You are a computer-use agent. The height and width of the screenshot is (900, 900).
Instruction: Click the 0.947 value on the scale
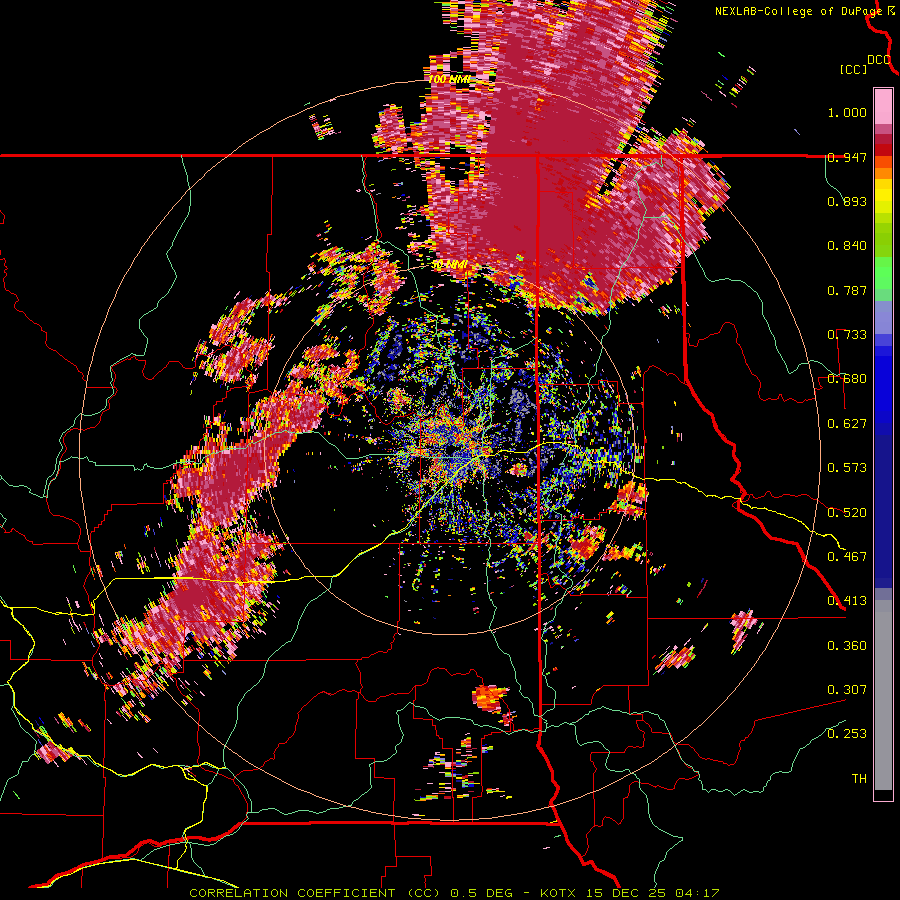[x=847, y=157]
